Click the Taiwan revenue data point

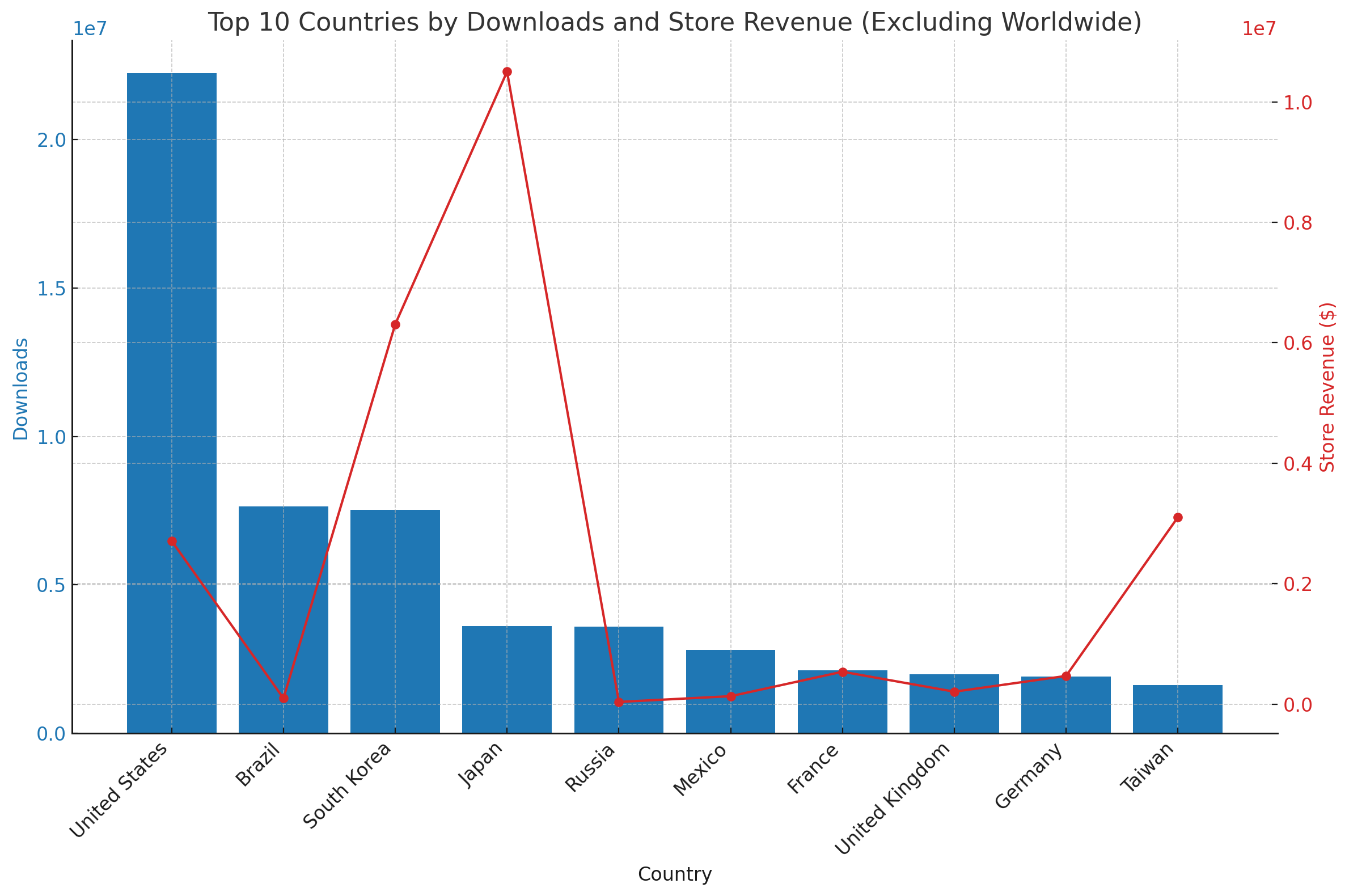pyautogui.click(x=1178, y=518)
